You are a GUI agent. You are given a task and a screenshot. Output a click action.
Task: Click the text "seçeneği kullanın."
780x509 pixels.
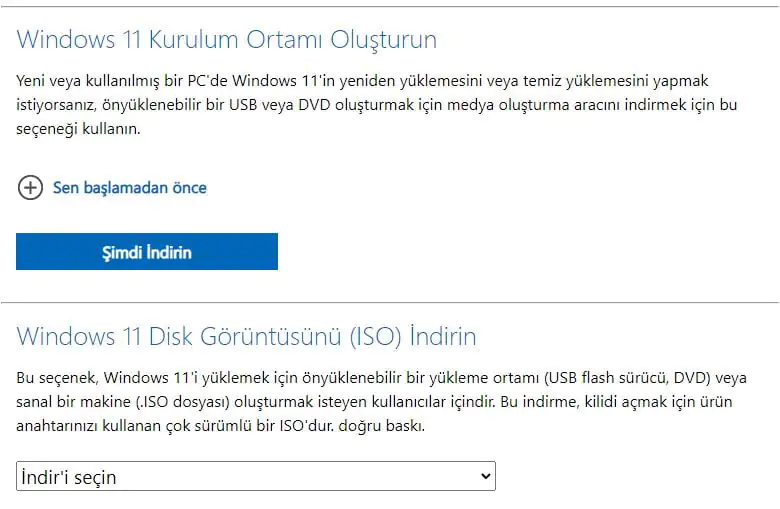pyautogui.click(x=78, y=130)
